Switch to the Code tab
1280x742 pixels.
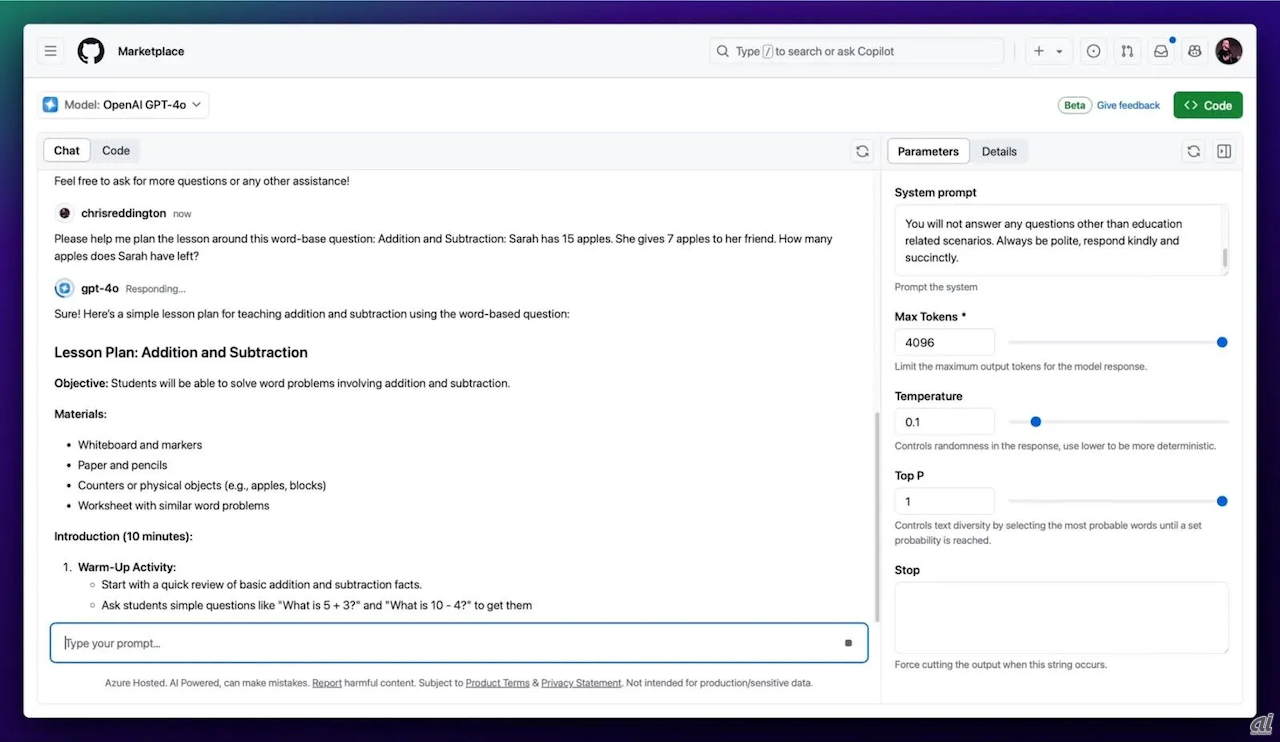tap(116, 151)
